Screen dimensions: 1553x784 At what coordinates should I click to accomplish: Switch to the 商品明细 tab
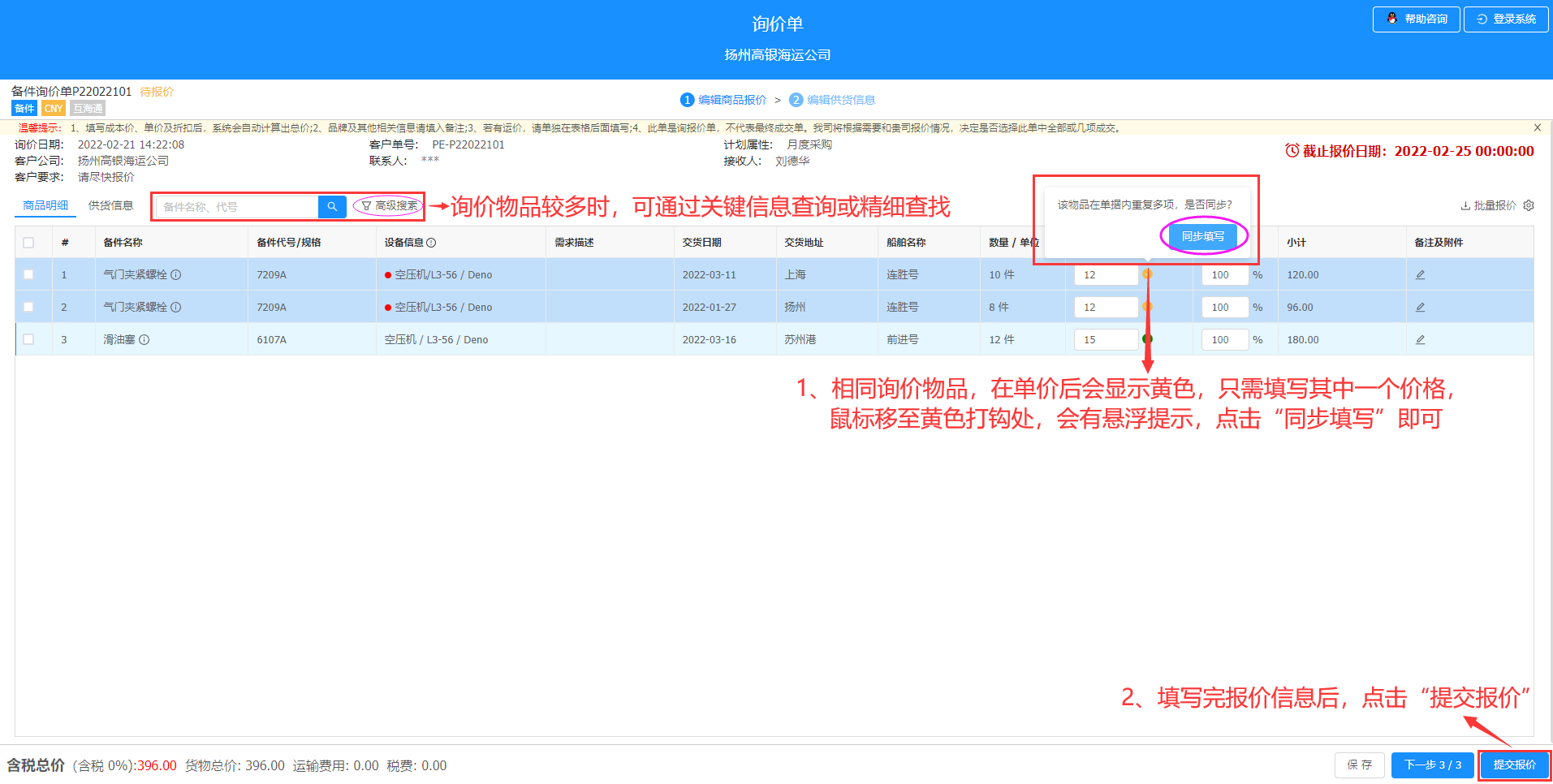pos(45,205)
